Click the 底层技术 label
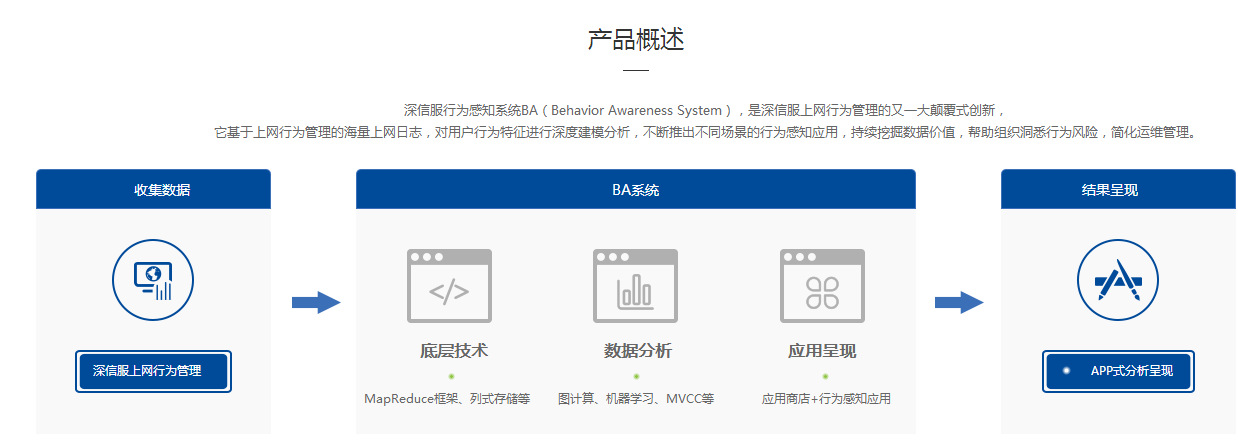This screenshot has width=1238, height=442. click(x=454, y=351)
